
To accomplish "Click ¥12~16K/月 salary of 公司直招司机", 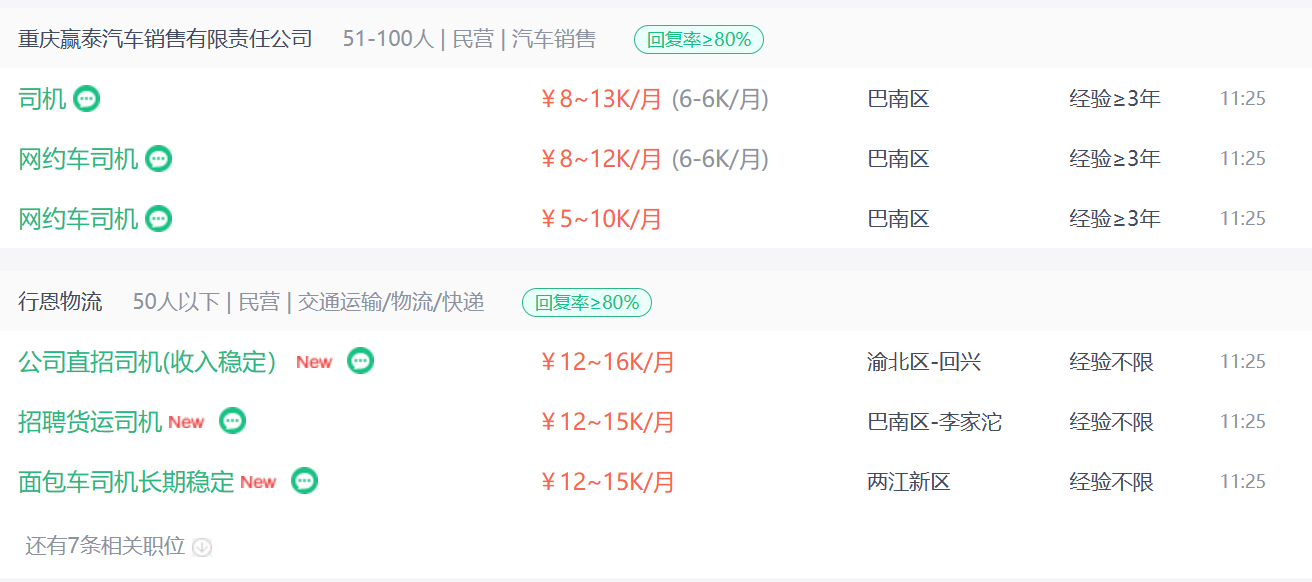I will click(x=607, y=362).
